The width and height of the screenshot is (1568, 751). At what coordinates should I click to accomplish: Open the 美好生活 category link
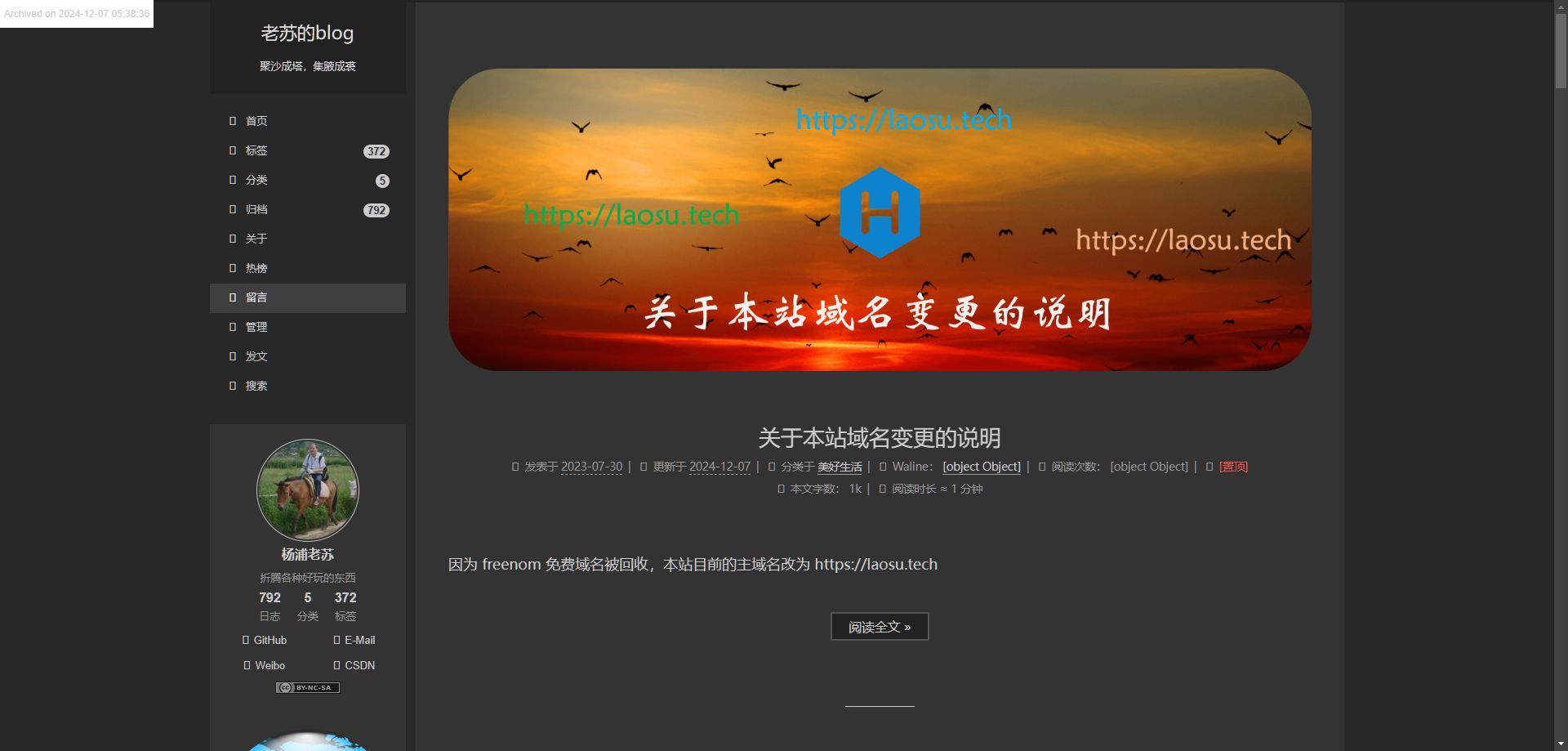(x=840, y=467)
